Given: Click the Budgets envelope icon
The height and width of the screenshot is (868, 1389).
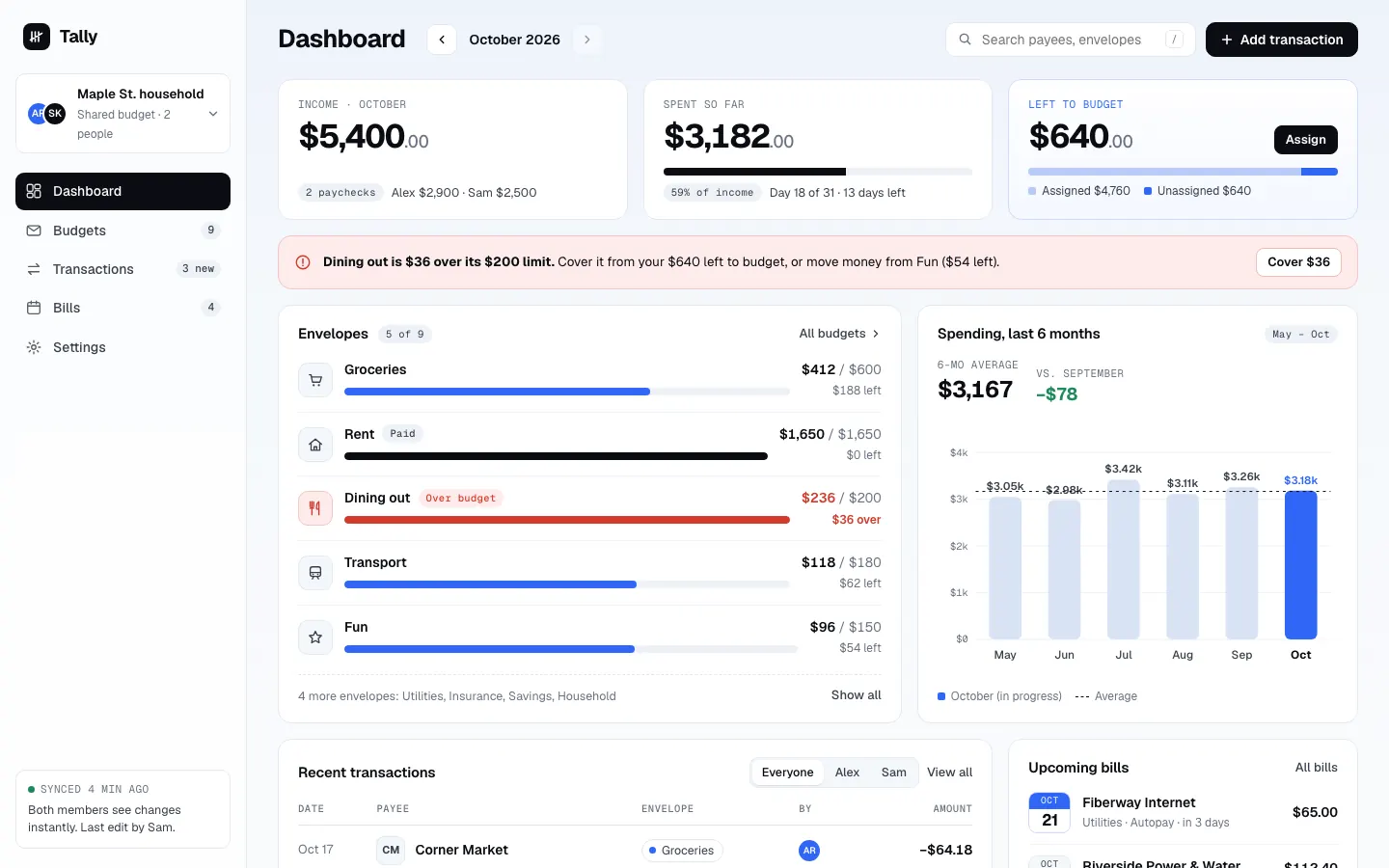Looking at the screenshot, I should [x=34, y=231].
